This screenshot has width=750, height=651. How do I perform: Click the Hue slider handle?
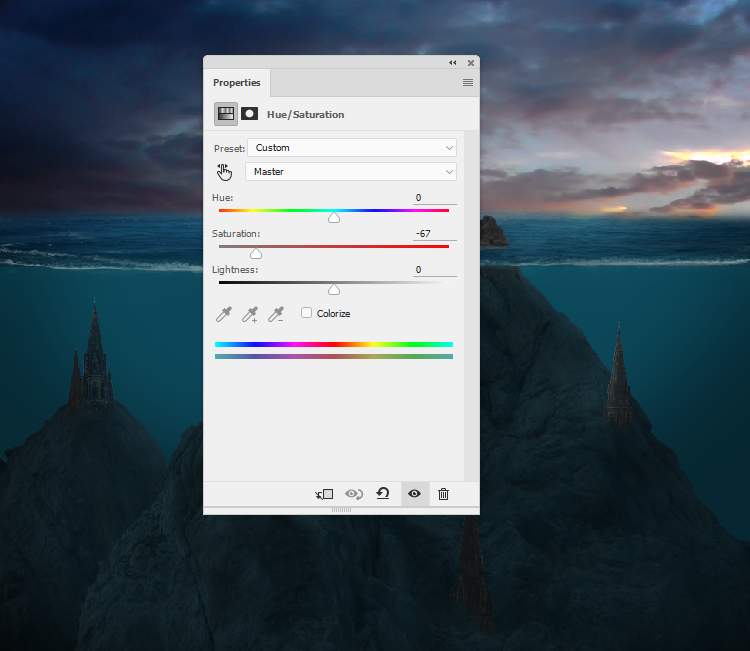pos(334,218)
